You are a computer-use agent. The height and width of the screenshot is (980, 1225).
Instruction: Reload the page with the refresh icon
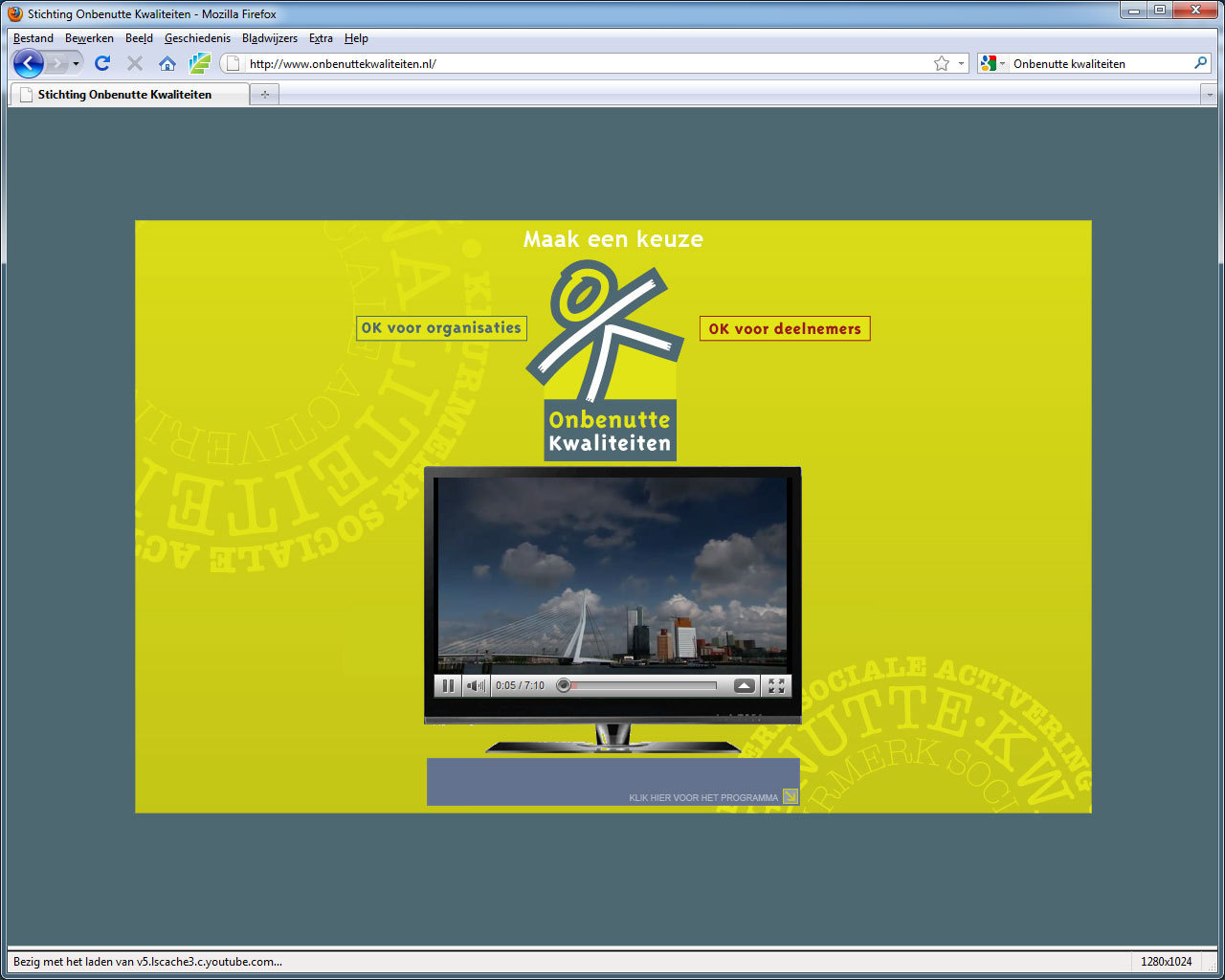(102, 63)
